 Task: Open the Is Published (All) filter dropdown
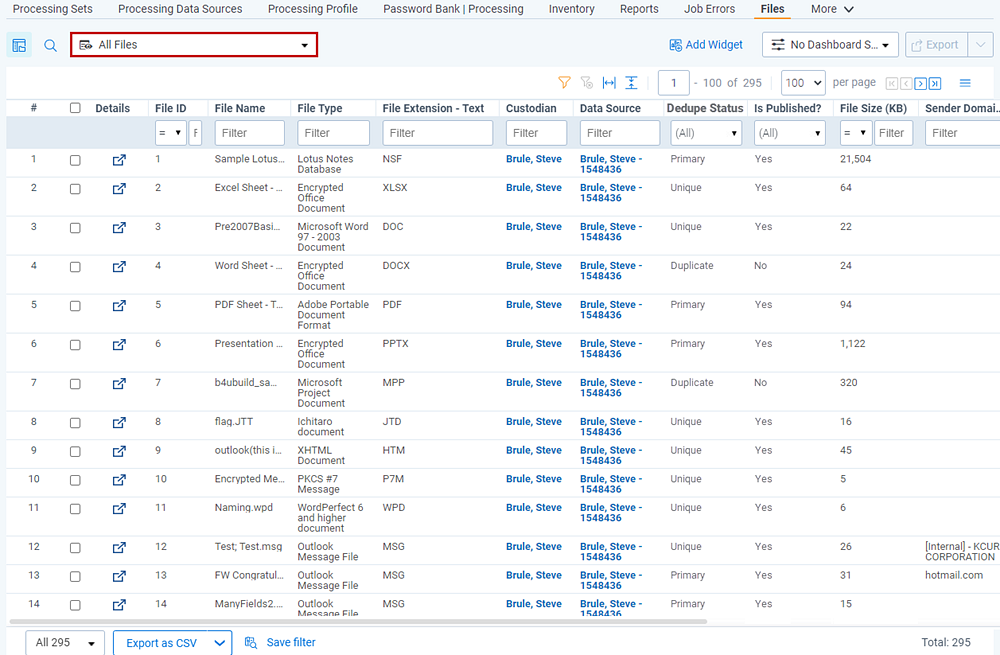click(x=790, y=133)
